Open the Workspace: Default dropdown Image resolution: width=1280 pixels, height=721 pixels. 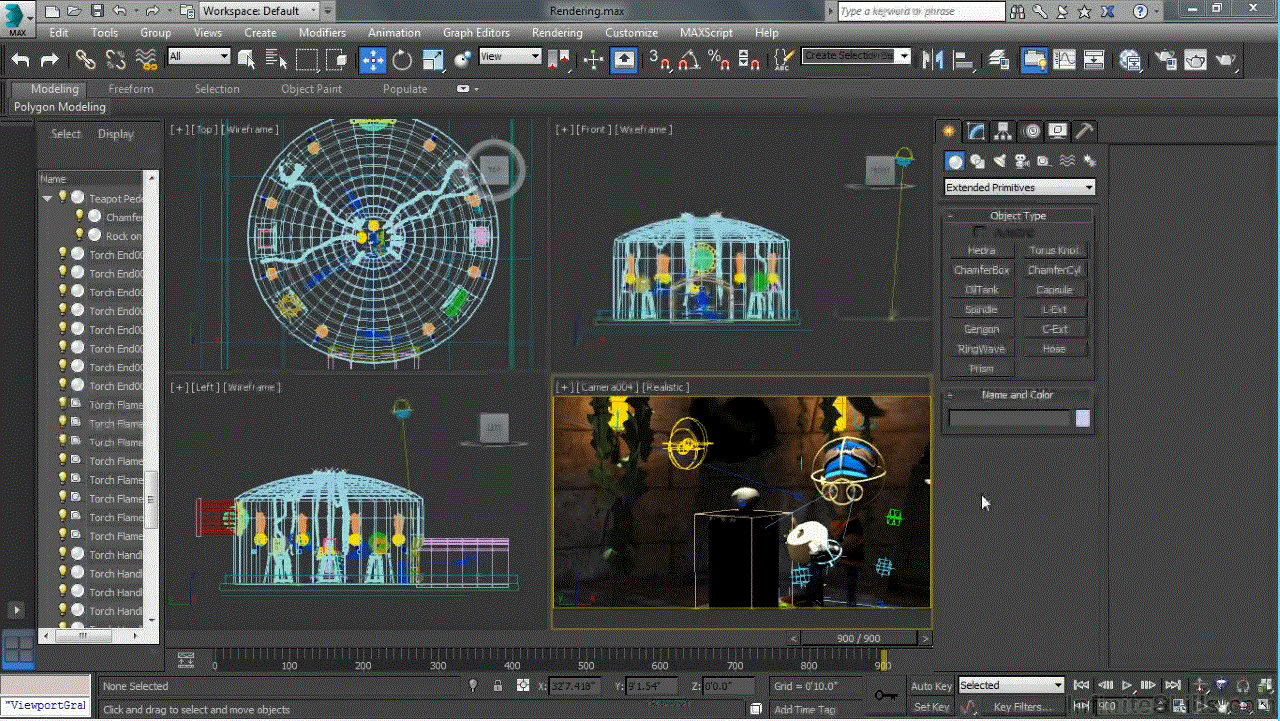[x=259, y=11]
